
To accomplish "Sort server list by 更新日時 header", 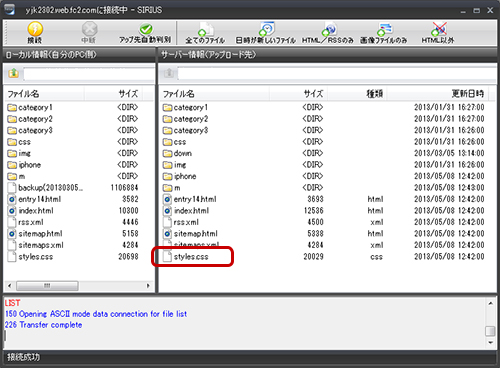I will (x=437, y=94).
